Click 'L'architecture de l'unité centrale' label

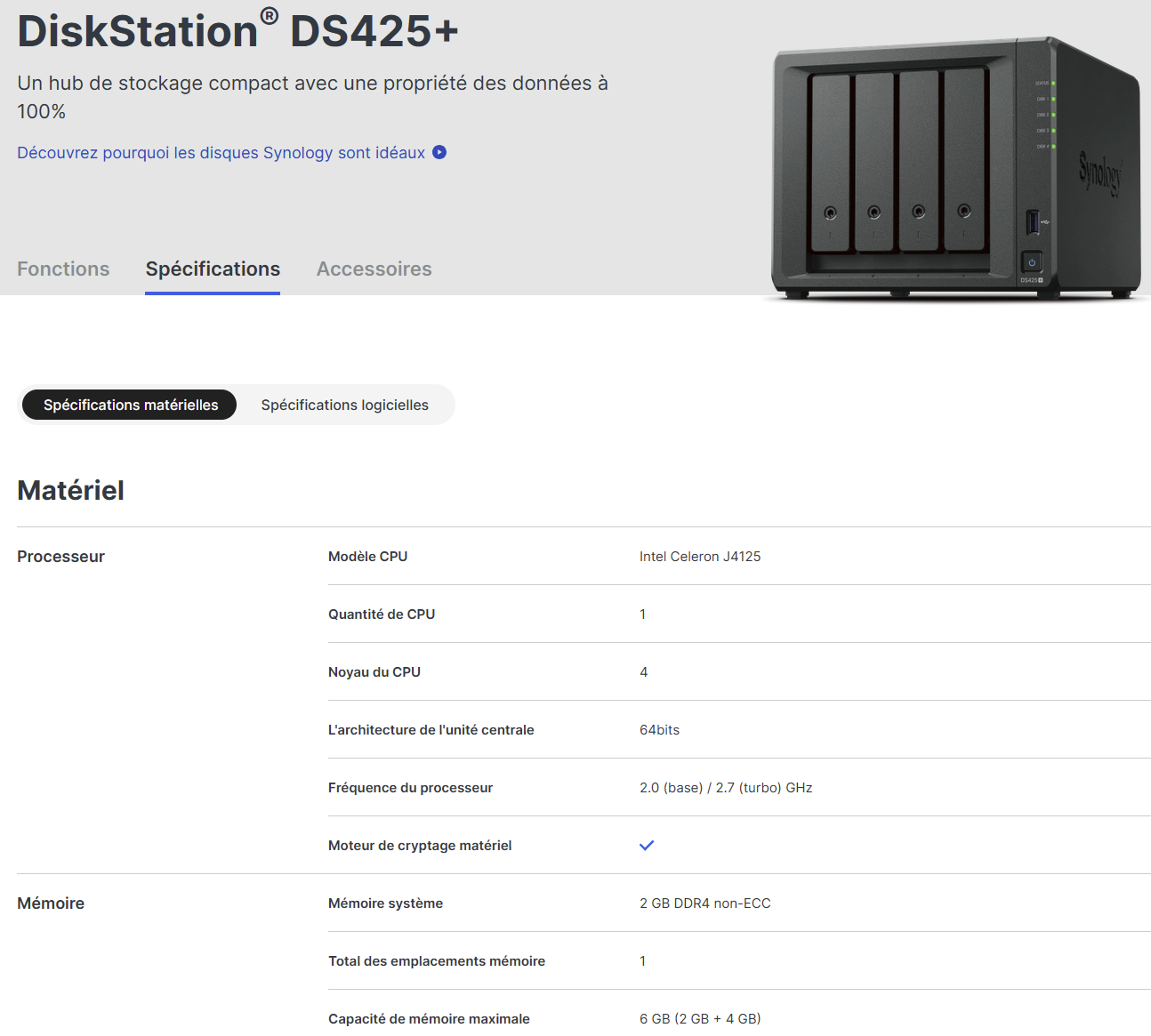point(431,730)
